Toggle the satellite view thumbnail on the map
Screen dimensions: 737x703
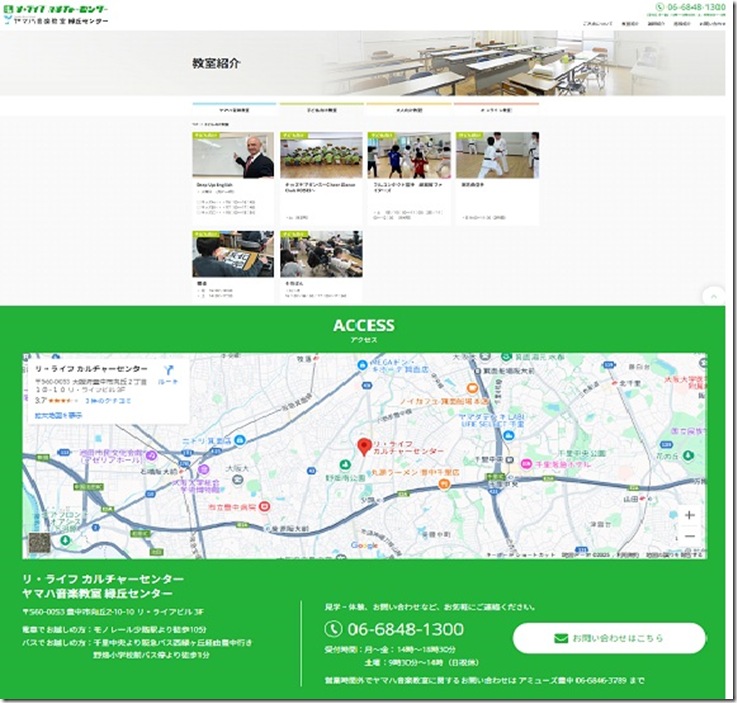[x=39, y=543]
